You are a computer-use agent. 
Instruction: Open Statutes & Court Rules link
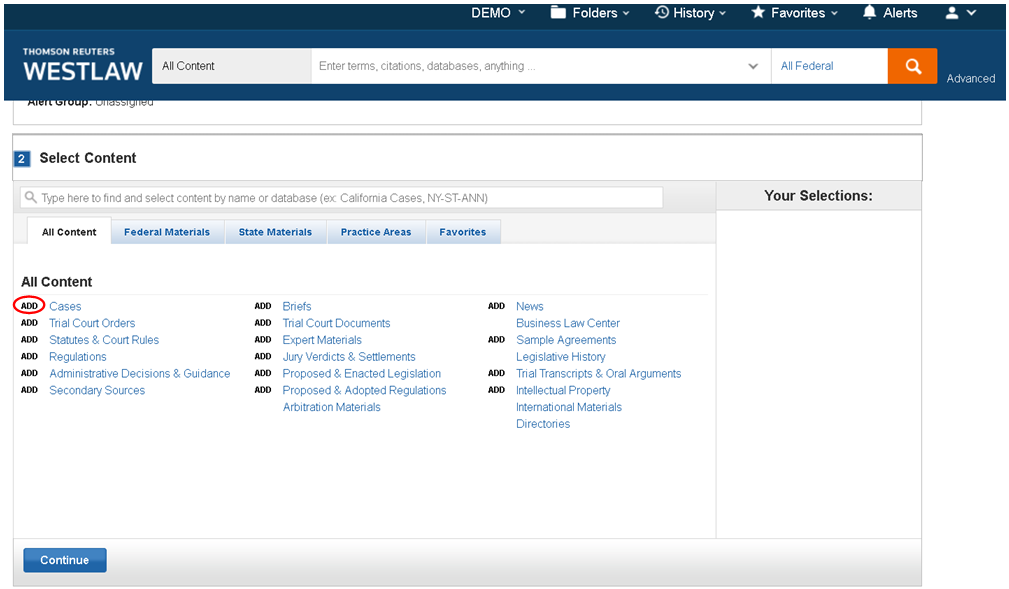coord(104,340)
